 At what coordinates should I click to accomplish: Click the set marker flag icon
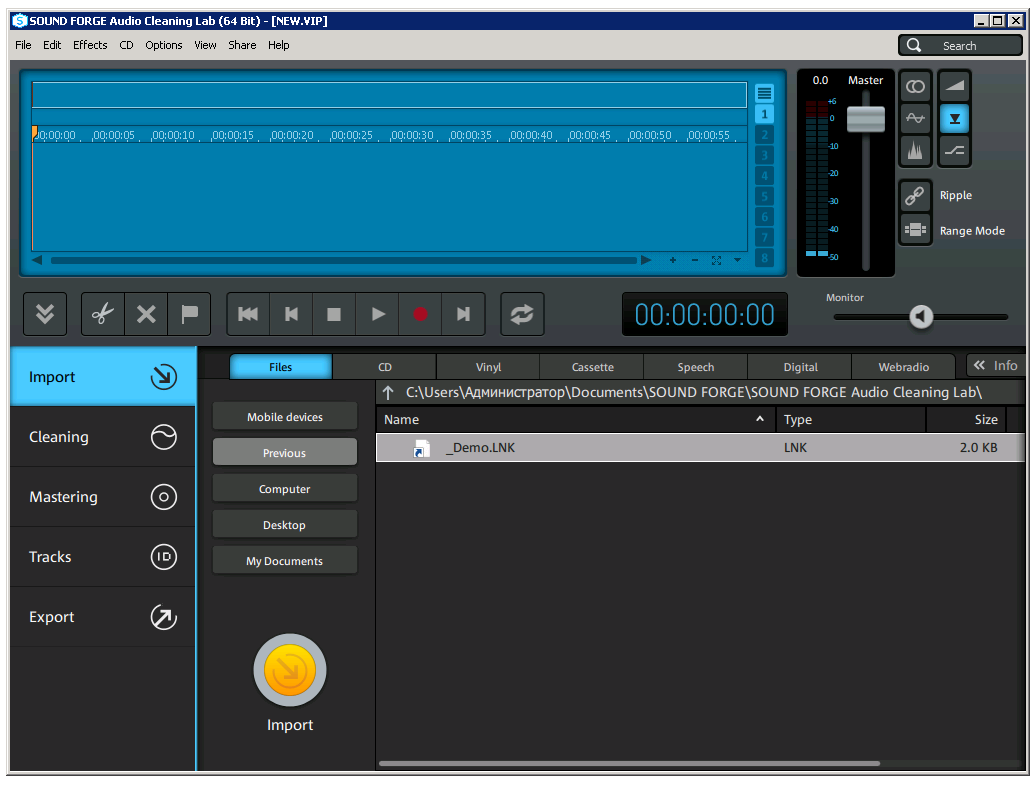[x=189, y=314]
